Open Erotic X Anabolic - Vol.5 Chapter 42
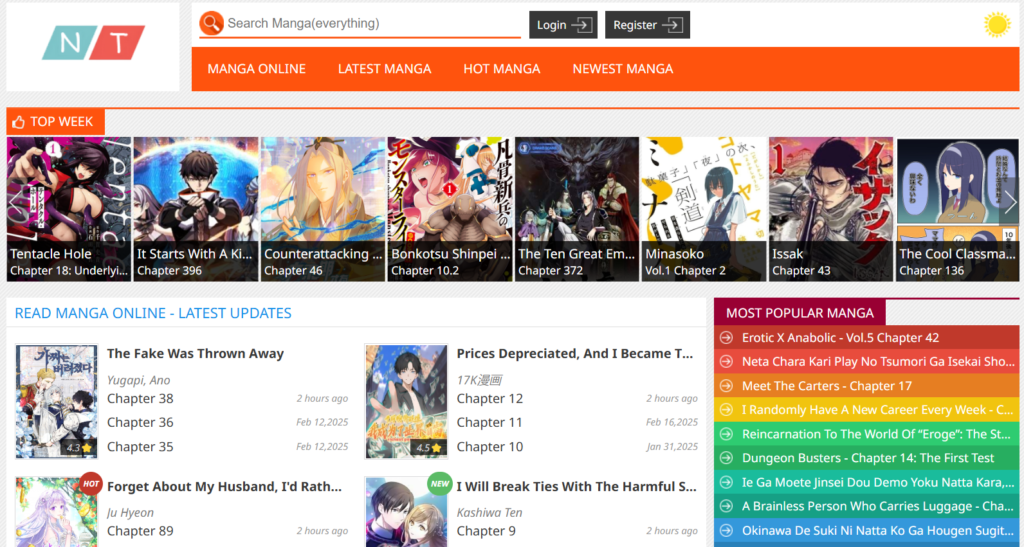Viewport: 1024px width, 547px height. point(840,337)
